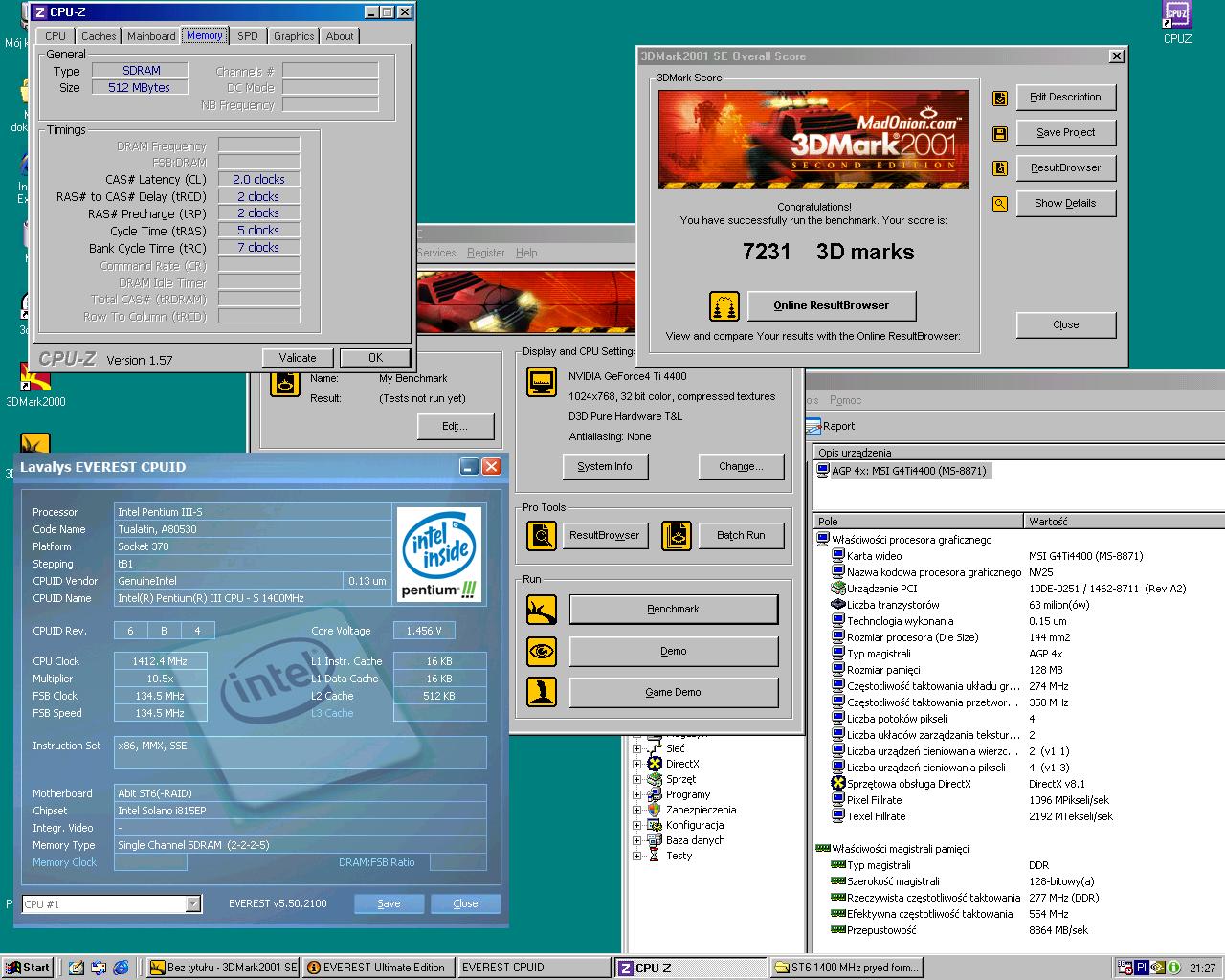Click the Wartość column header
Viewport: 1225px width, 980px height.
pyautogui.click(x=1124, y=522)
